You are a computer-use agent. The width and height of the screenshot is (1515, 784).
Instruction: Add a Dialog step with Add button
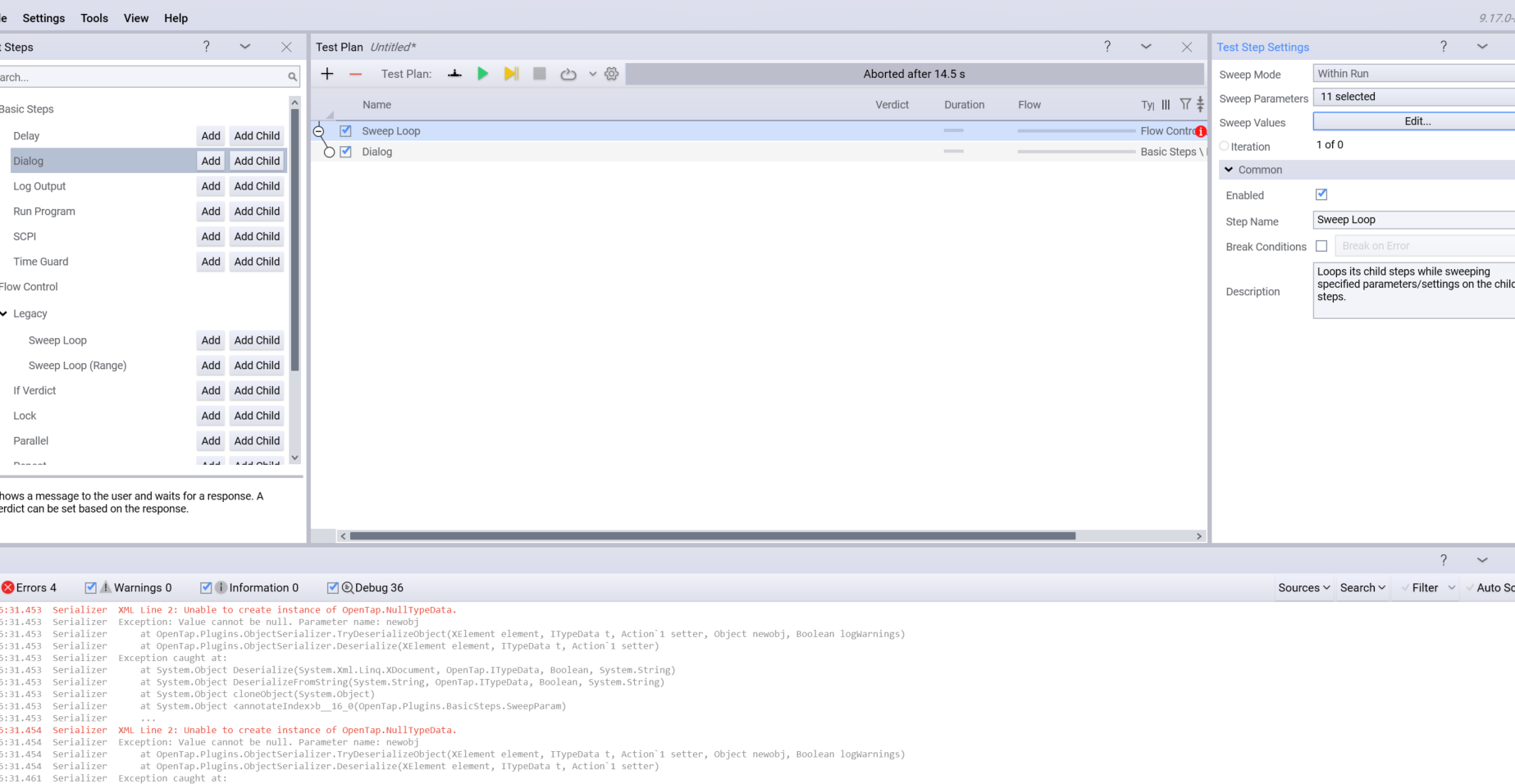click(210, 160)
